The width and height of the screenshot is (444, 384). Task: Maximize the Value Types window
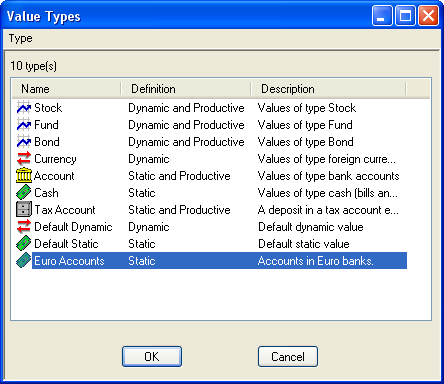pos(405,15)
